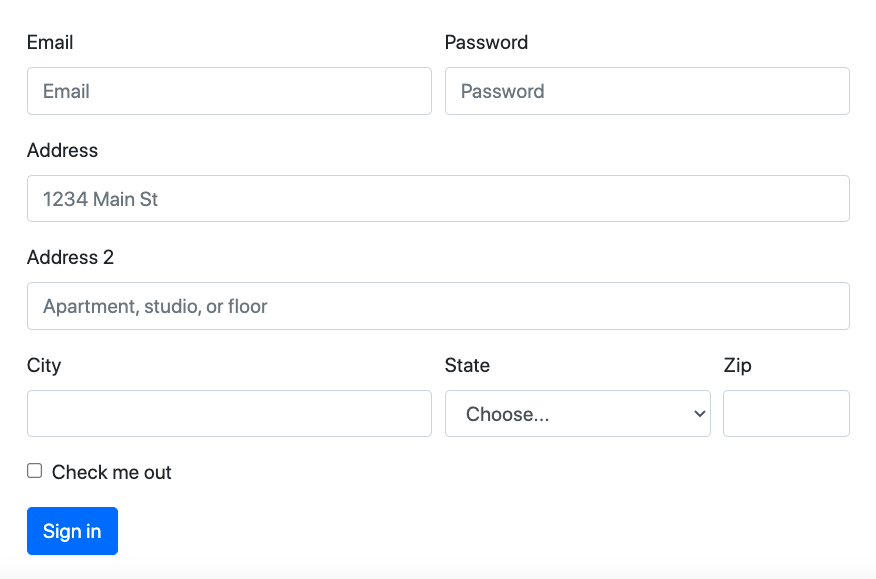Click the Zip label text
The height and width of the screenshot is (579, 876).
pos(738,365)
